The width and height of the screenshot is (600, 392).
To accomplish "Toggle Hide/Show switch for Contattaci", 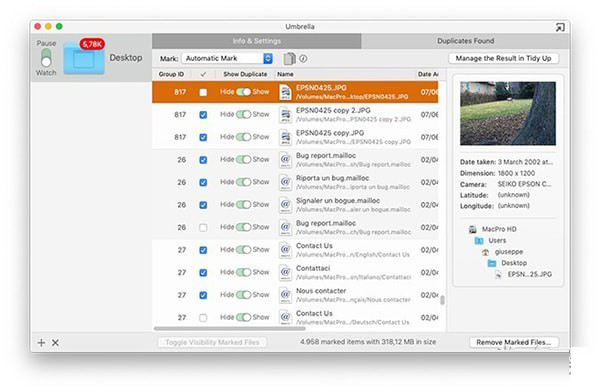I will click(243, 272).
